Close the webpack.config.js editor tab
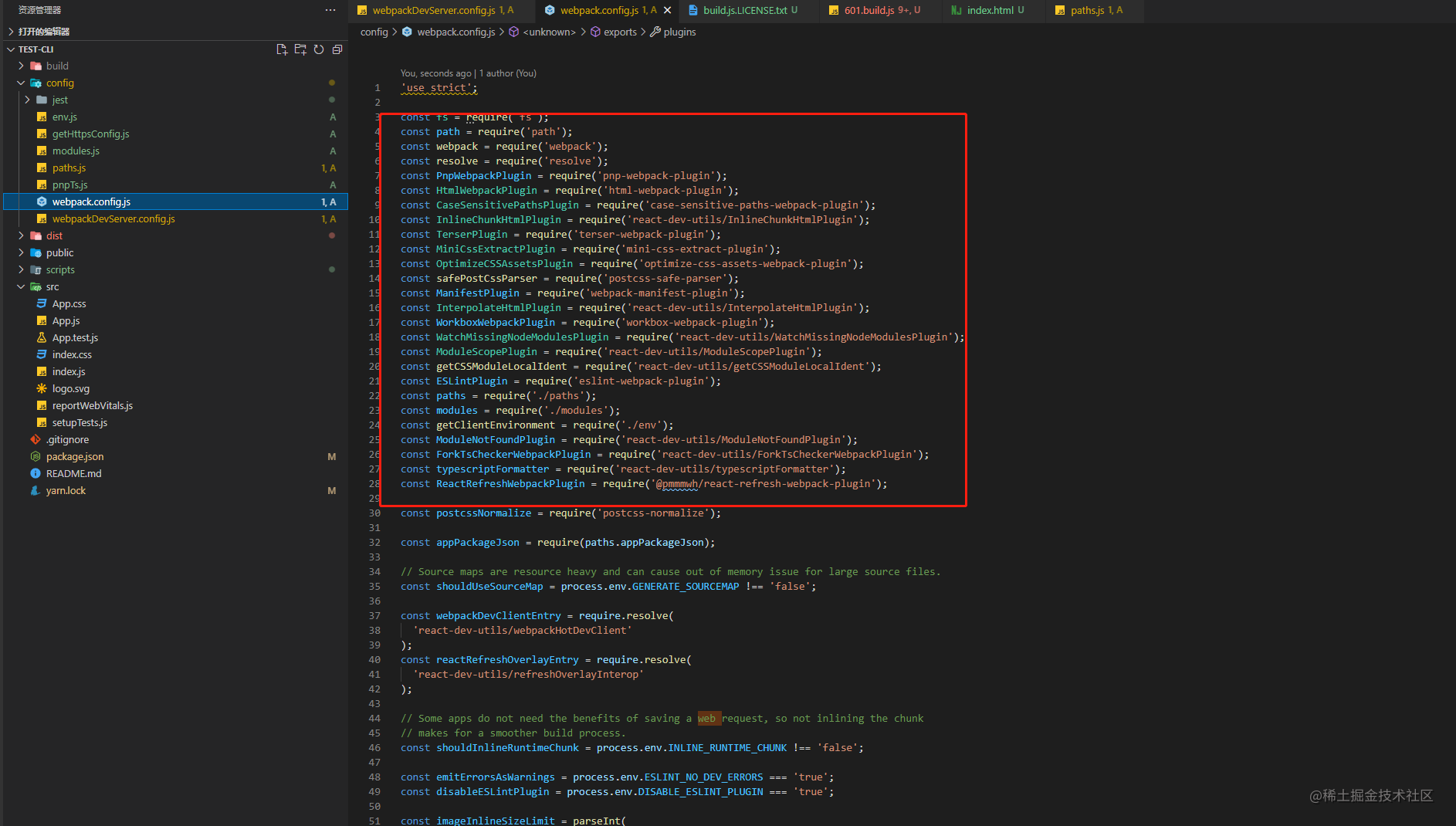This screenshot has height=826, width=1456. [x=668, y=10]
